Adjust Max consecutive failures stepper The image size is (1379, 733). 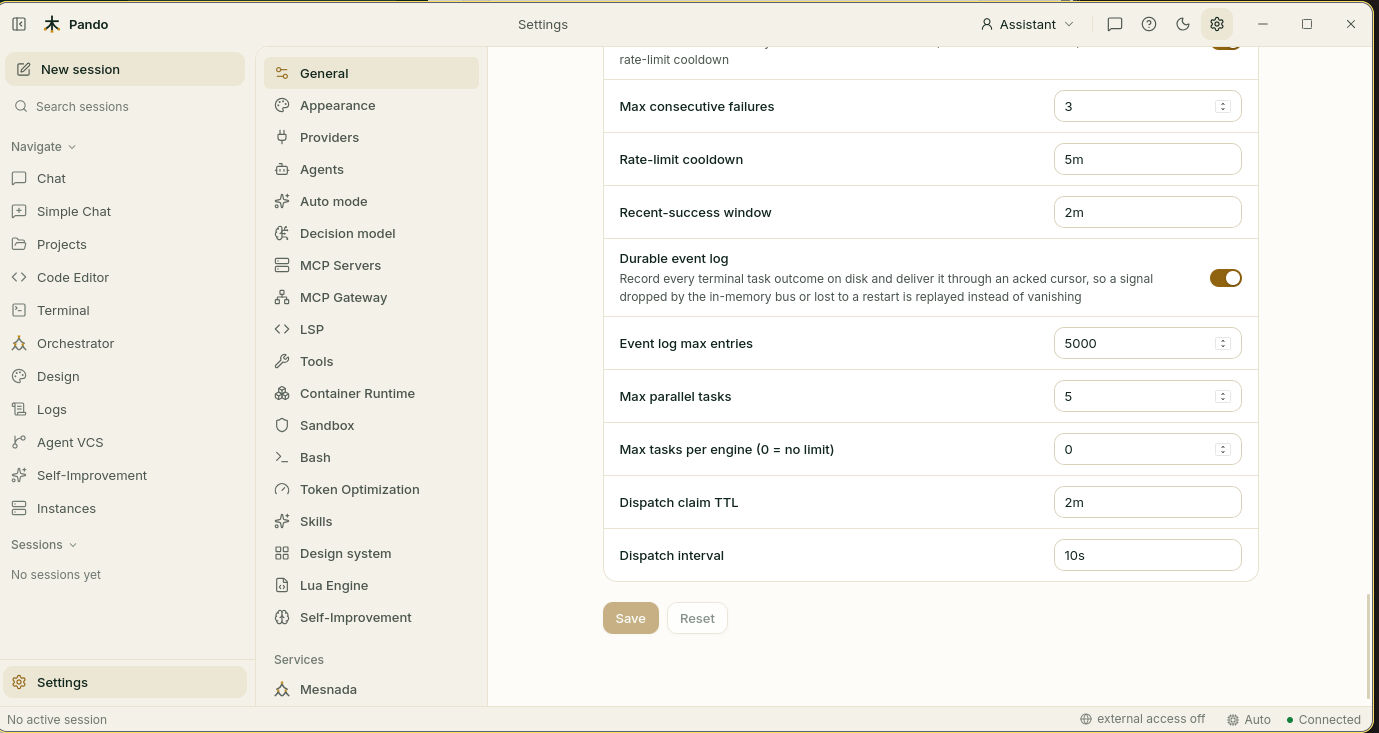pyautogui.click(x=1222, y=106)
